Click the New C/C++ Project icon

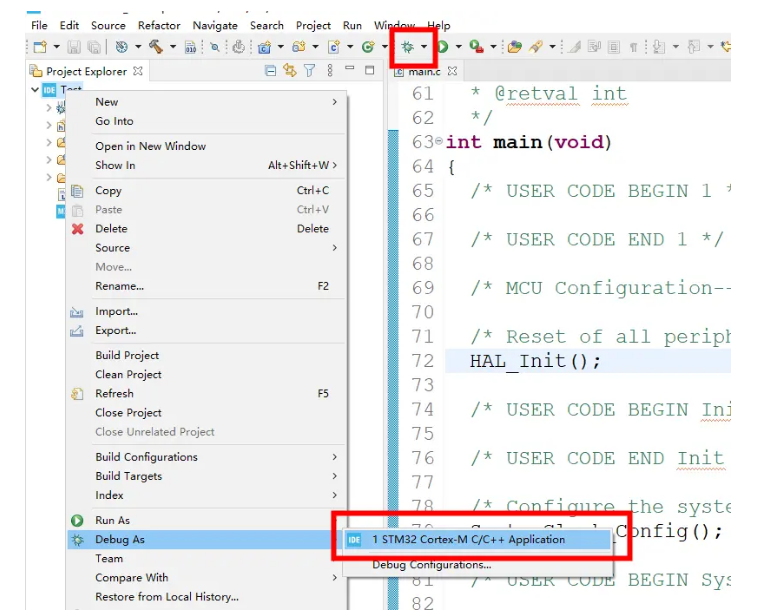265,47
